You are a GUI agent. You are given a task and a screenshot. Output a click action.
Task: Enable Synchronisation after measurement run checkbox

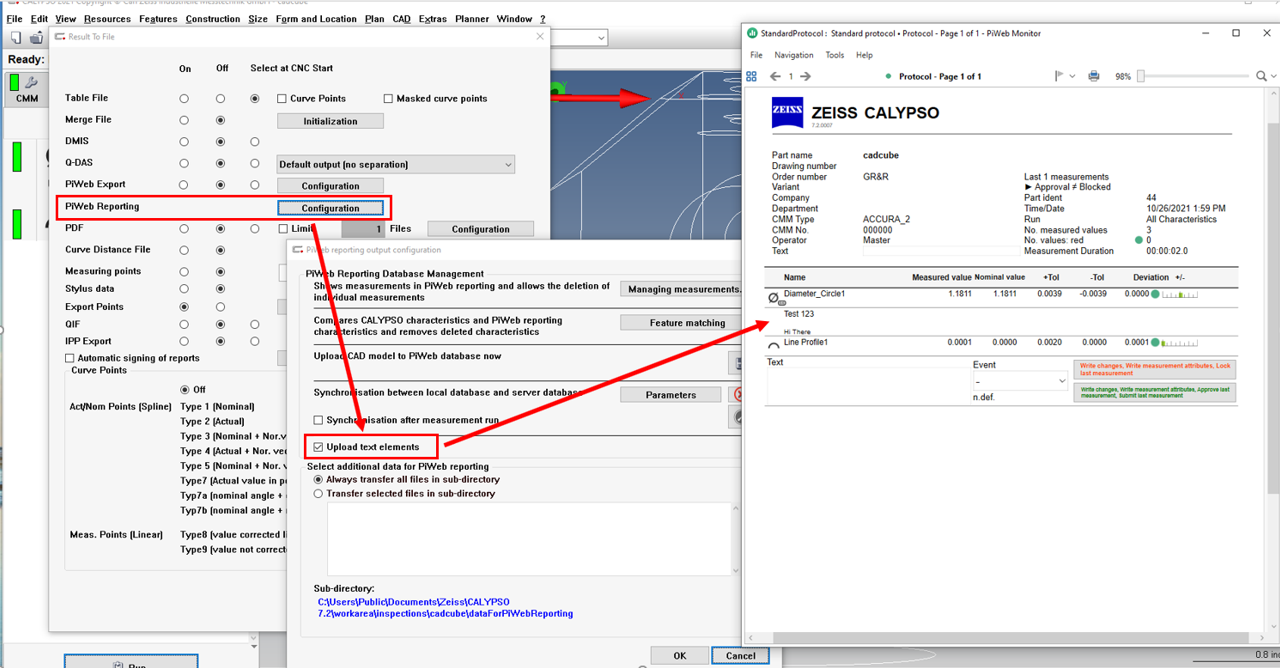319,420
